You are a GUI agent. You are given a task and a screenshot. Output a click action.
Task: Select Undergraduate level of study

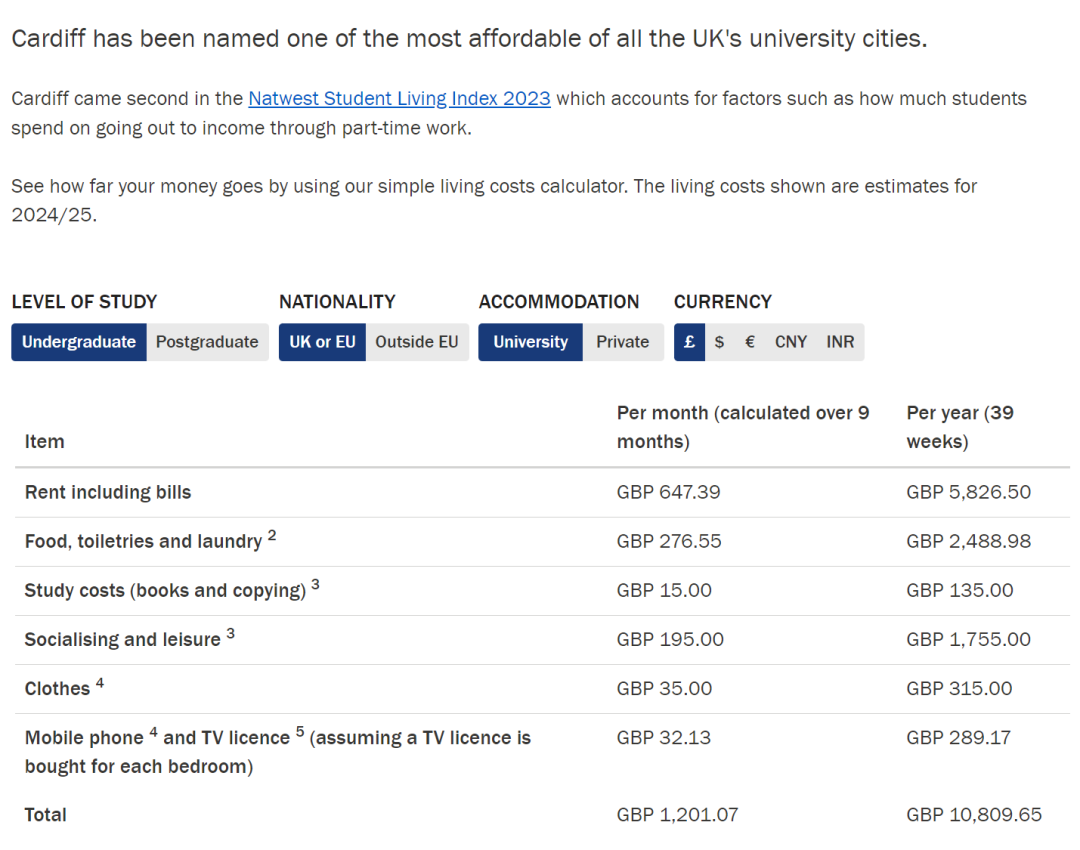[x=79, y=342]
